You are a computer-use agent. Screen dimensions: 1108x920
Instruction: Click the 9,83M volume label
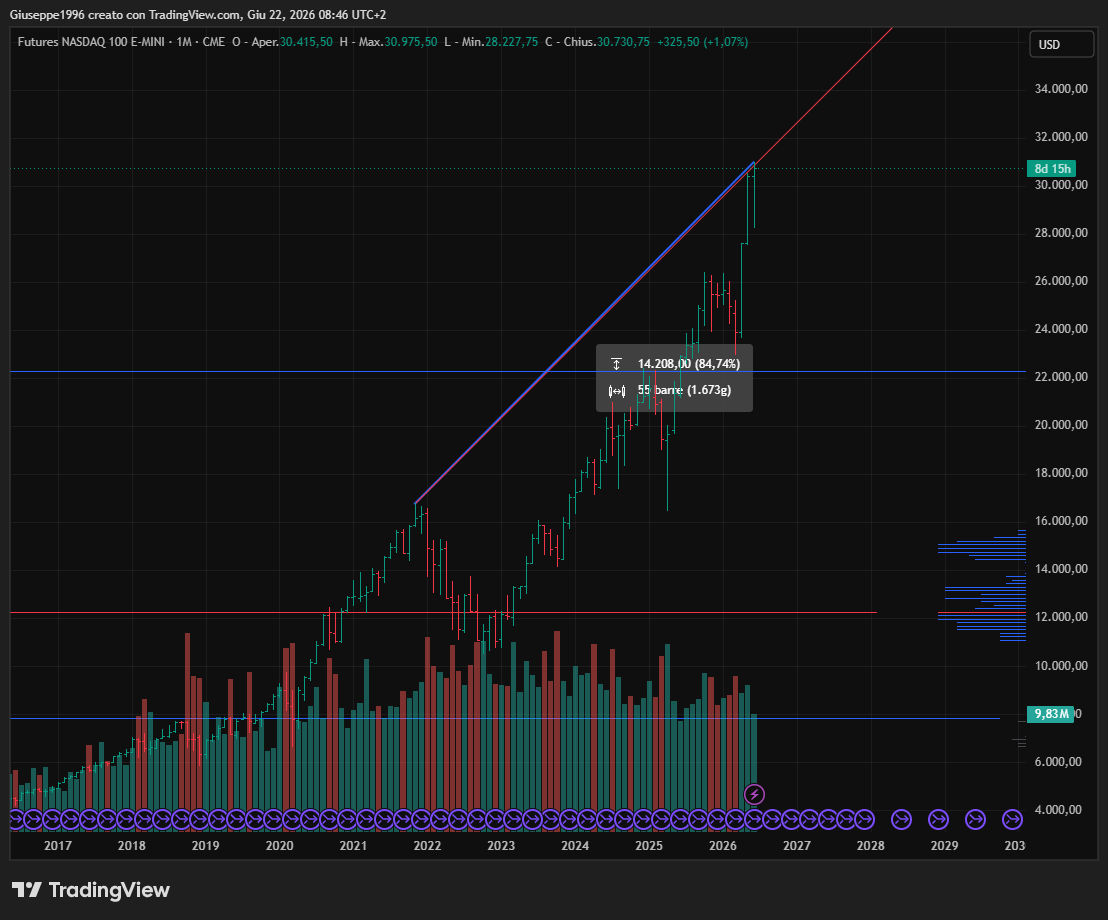[x=1051, y=714]
